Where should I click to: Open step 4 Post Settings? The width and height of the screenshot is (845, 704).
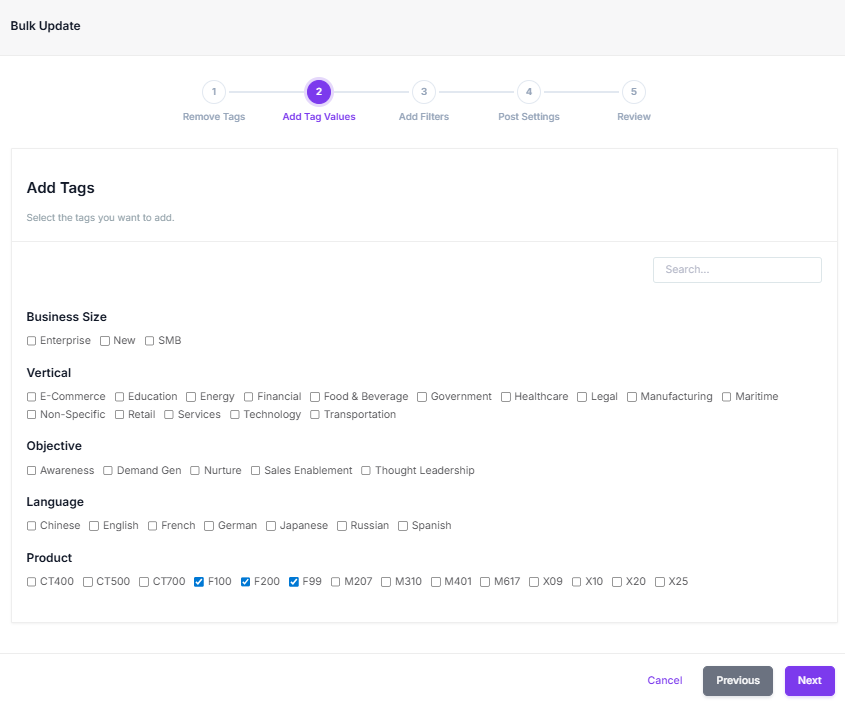coord(529,92)
